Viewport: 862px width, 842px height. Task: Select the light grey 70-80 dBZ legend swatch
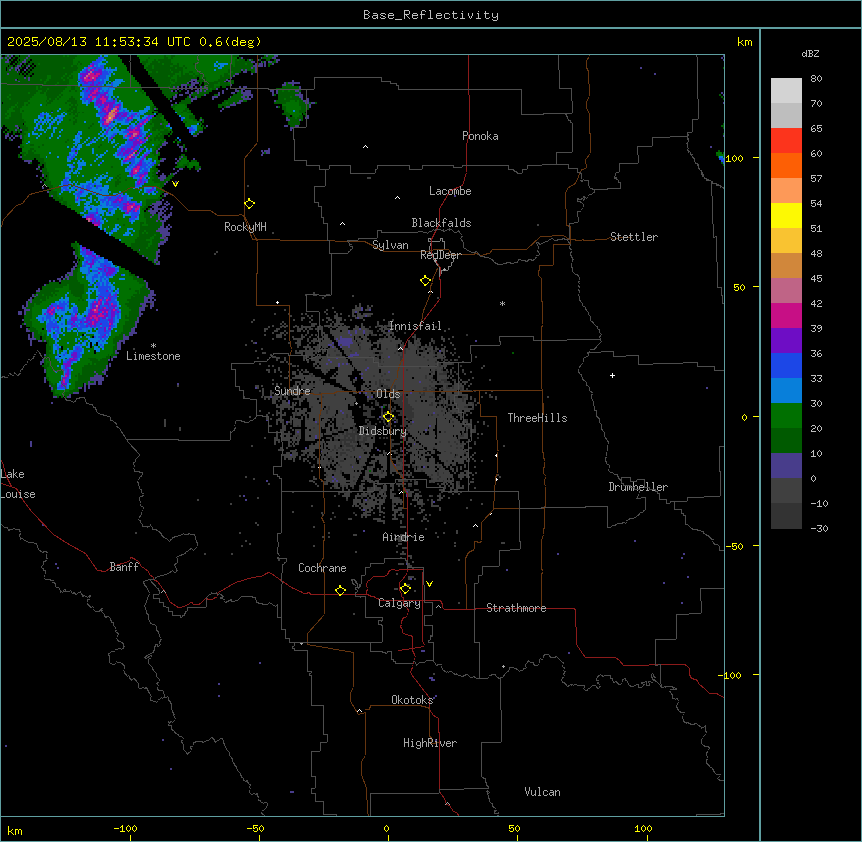tap(786, 91)
